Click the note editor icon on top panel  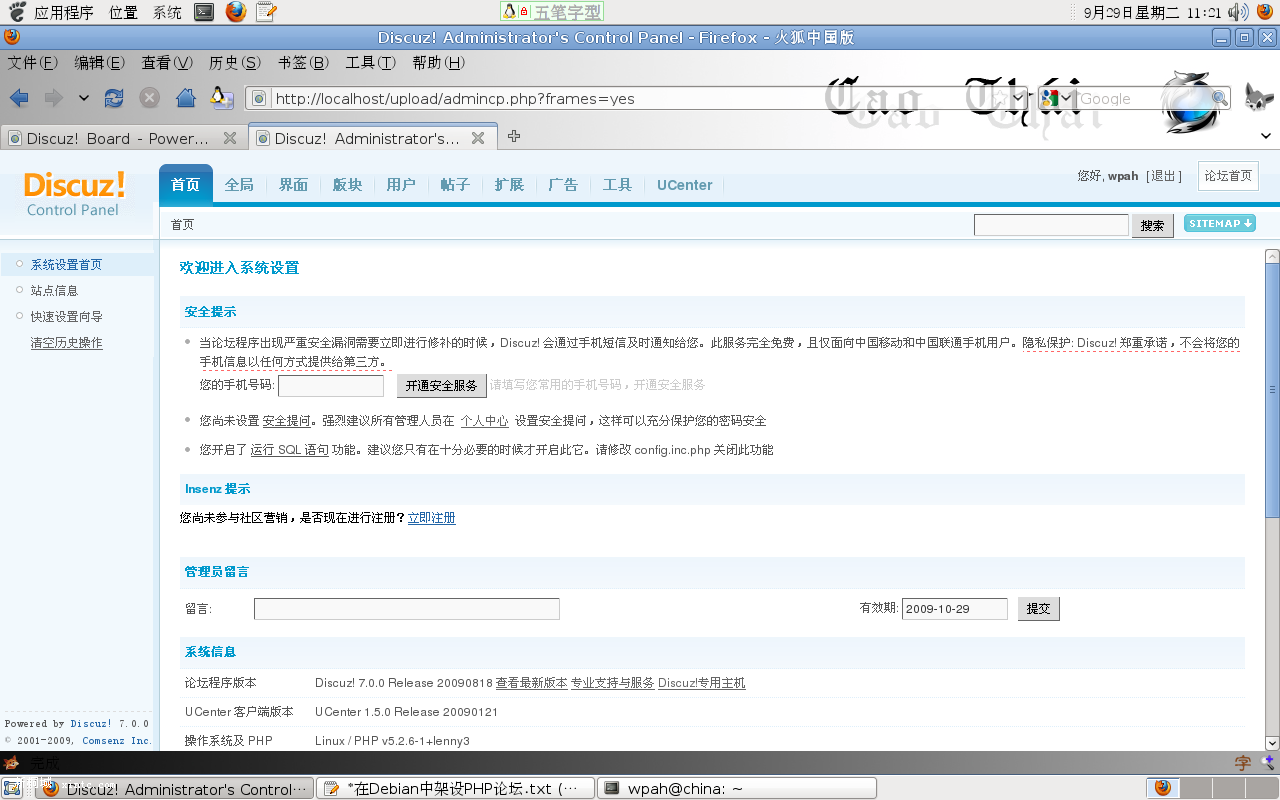coord(266,11)
